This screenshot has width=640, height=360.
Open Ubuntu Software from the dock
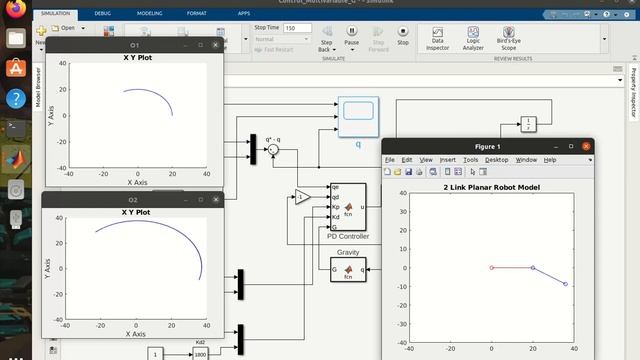point(16,68)
